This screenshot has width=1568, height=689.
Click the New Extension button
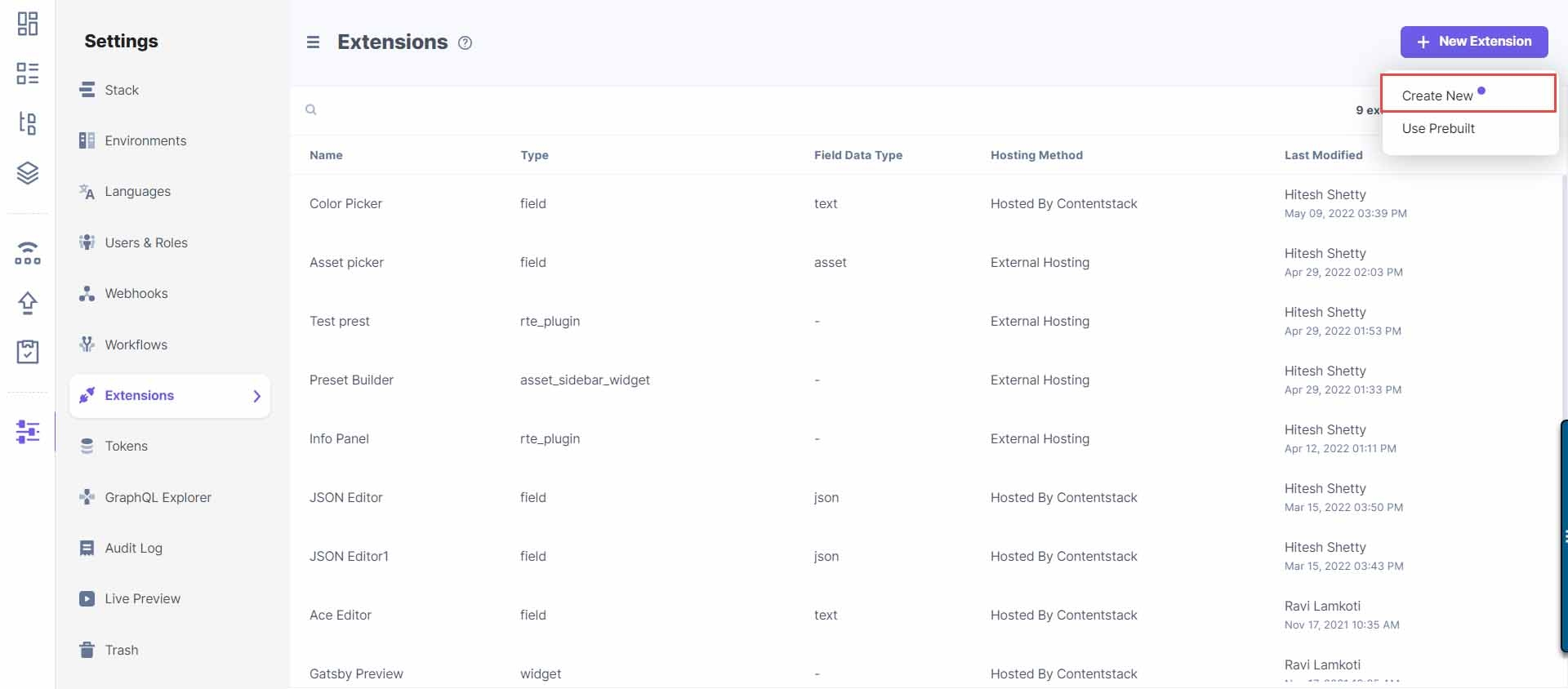(1473, 42)
